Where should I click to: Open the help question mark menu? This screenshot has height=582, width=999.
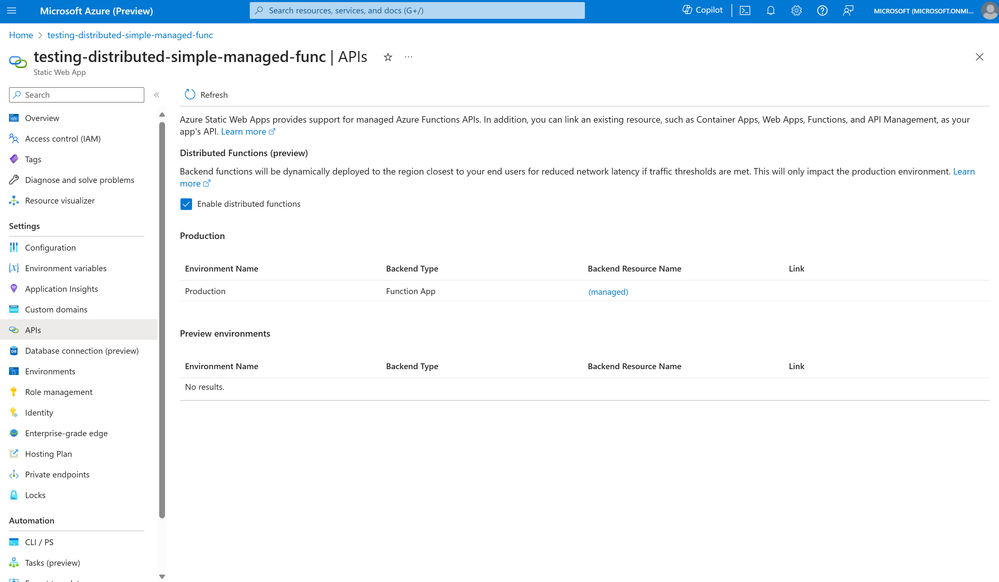click(822, 11)
